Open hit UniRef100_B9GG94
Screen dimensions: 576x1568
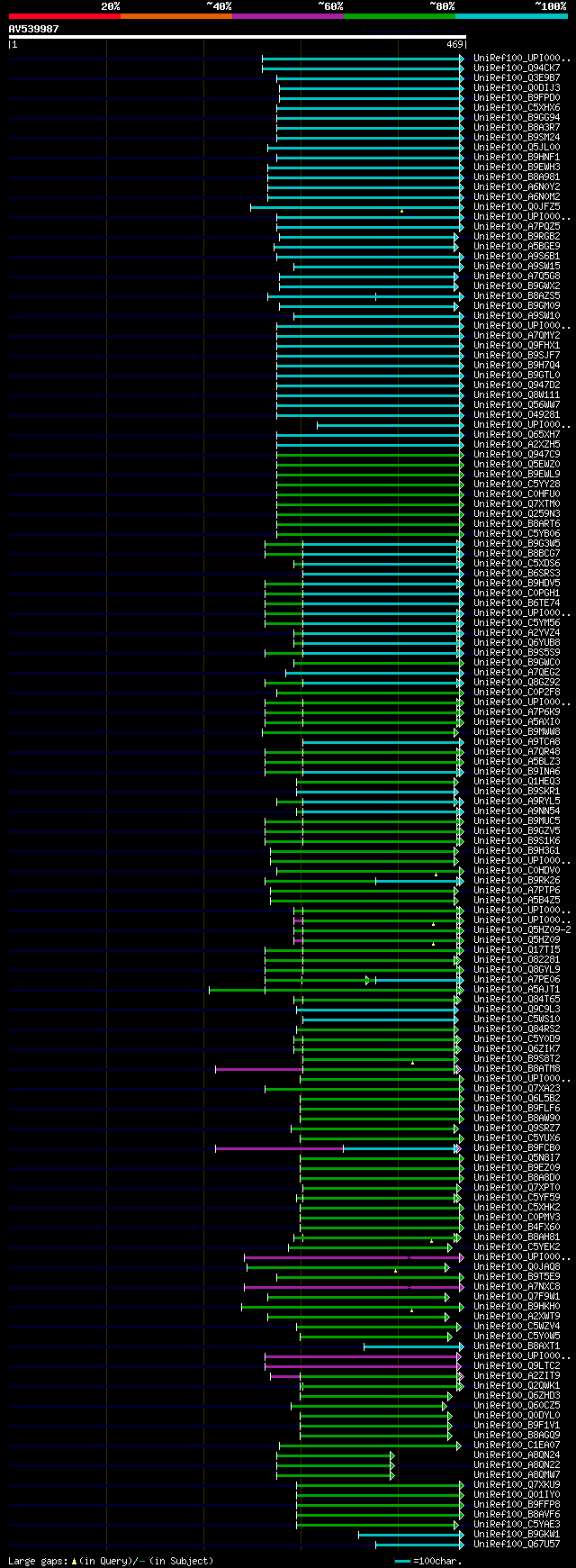pos(517,118)
